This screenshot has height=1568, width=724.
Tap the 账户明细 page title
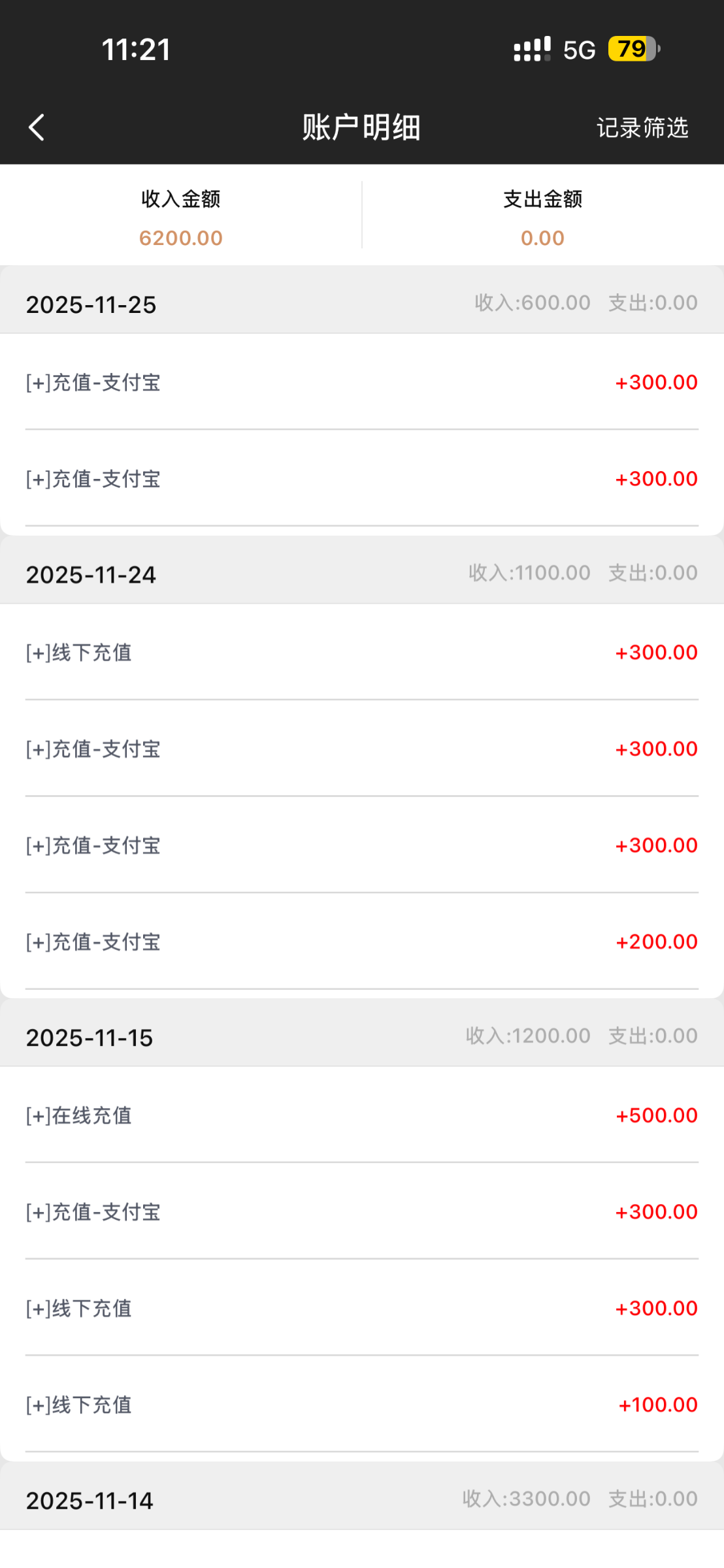coord(361,127)
